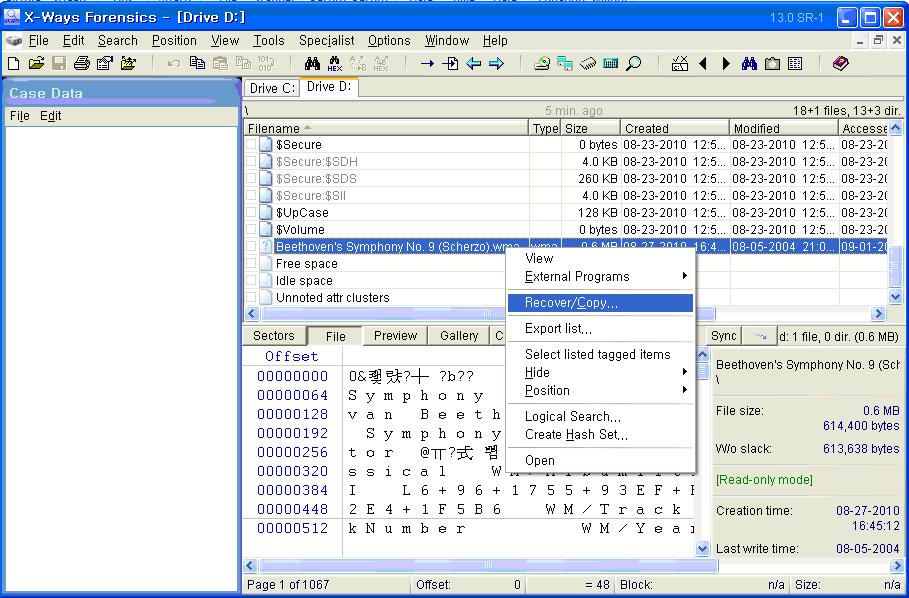Click the right black triangle toolbar icon

tap(726, 63)
